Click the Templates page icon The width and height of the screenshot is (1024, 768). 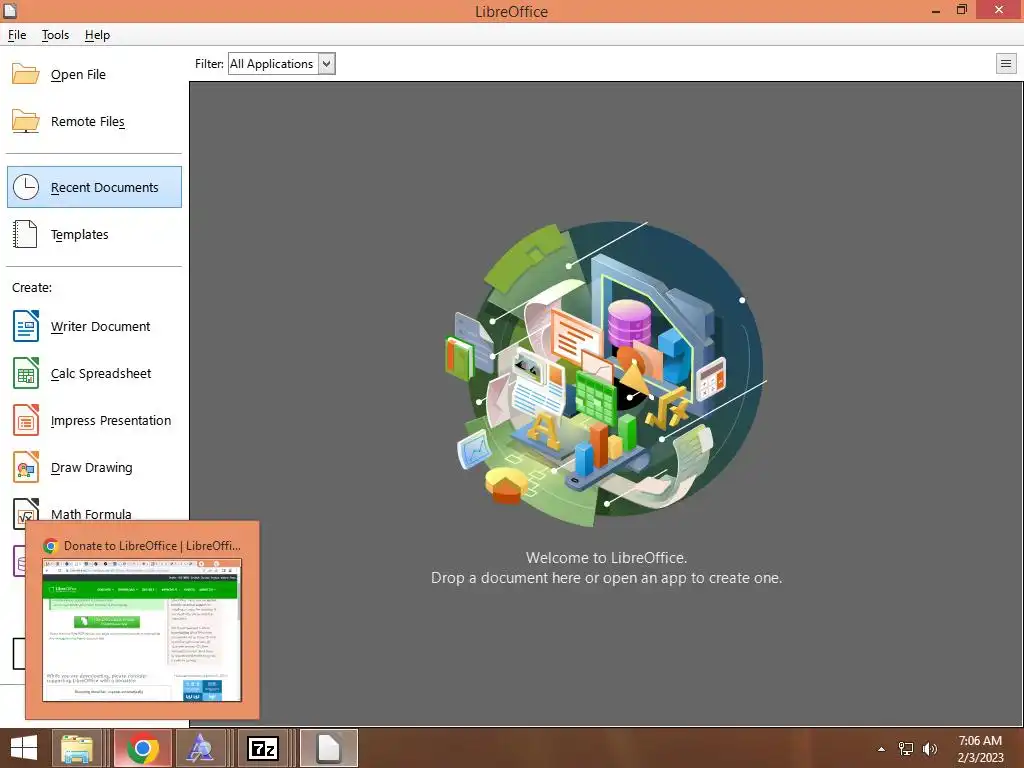25,234
